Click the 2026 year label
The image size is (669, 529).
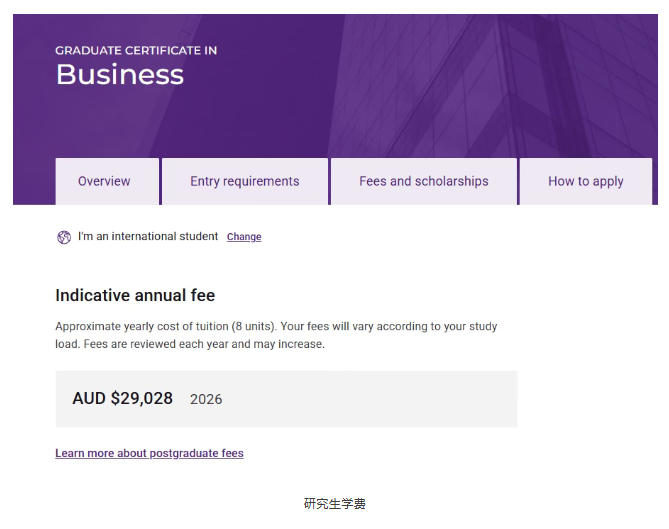pos(206,399)
